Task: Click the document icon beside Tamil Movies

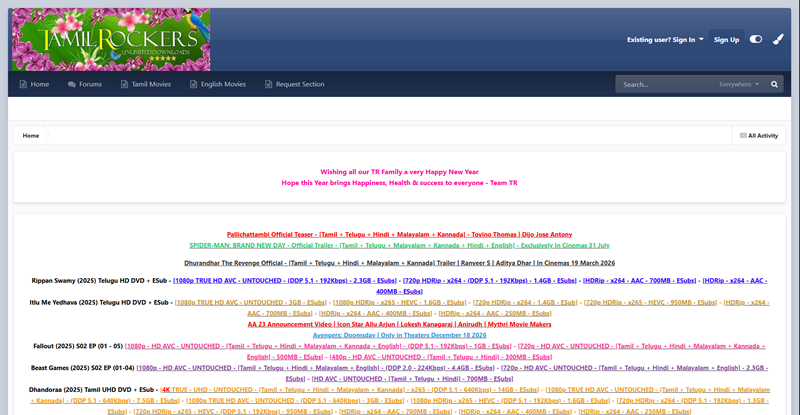Action: point(124,84)
